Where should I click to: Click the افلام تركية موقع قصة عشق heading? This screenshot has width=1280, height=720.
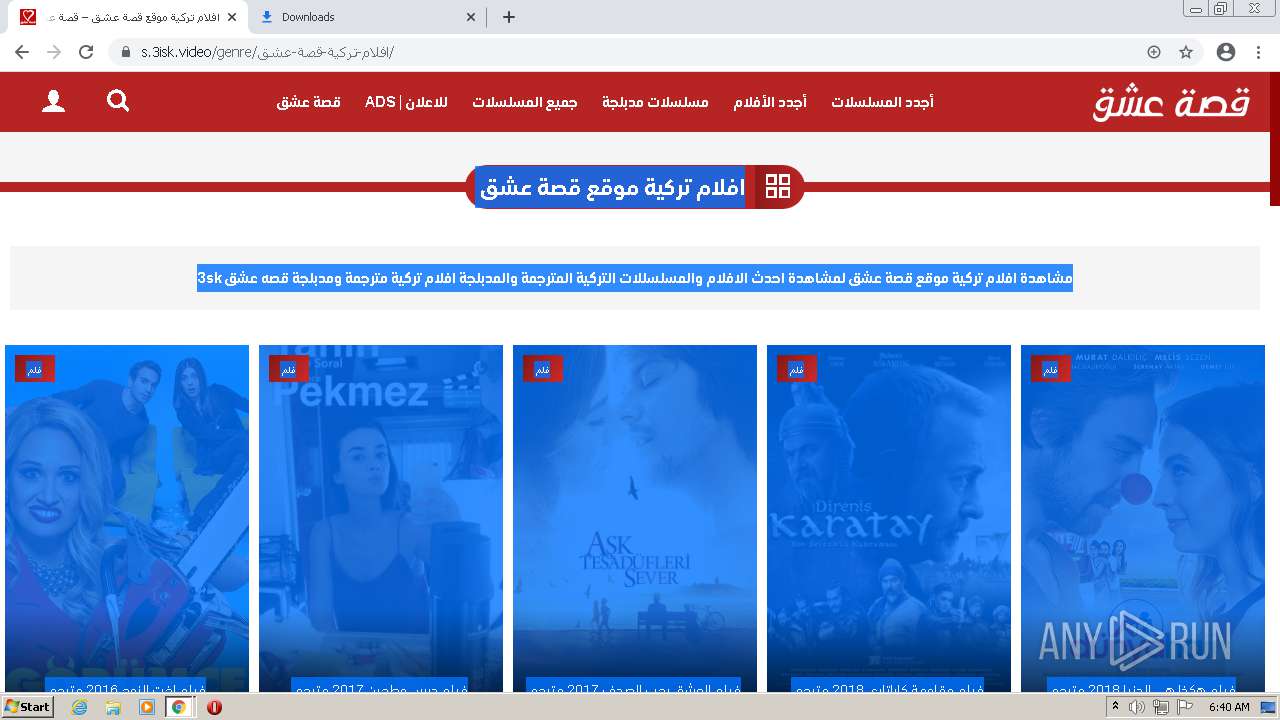tap(613, 187)
